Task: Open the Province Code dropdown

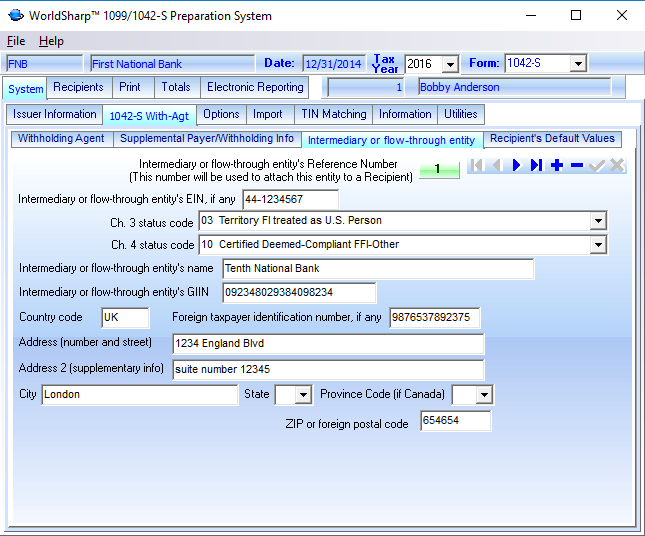Action: [x=484, y=395]
